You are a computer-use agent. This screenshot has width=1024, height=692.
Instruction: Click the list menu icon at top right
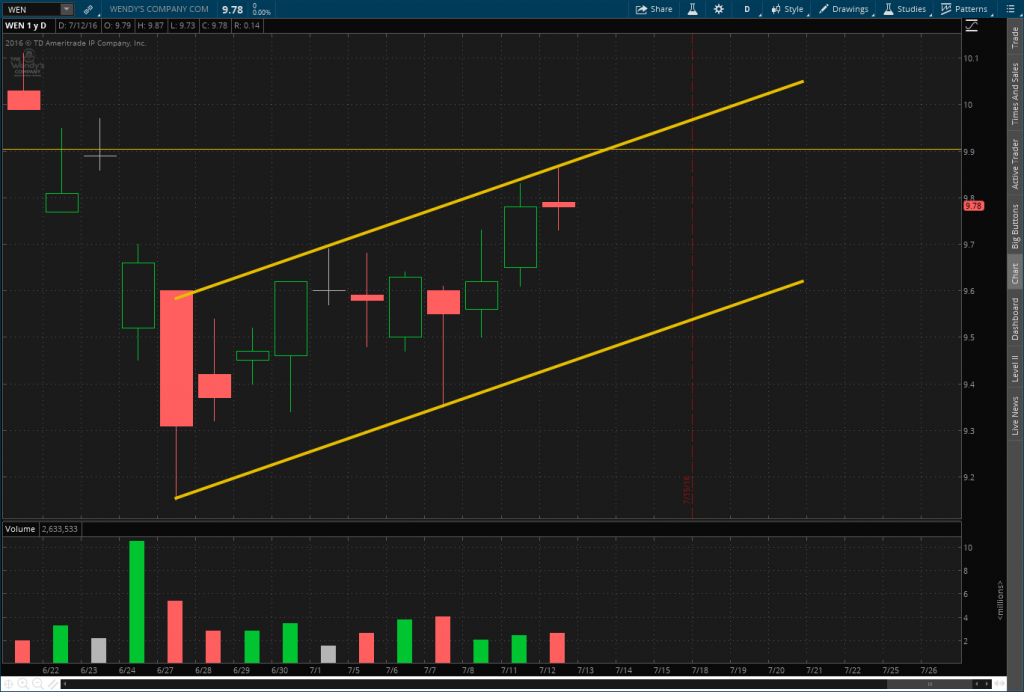click(x=1011, y=9)
